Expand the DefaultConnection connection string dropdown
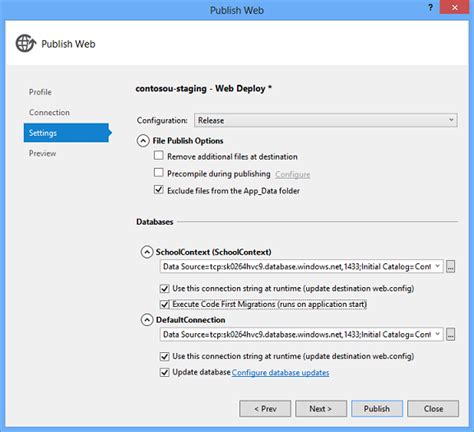This screenshot has width=474, height=432. click(437, 334)
